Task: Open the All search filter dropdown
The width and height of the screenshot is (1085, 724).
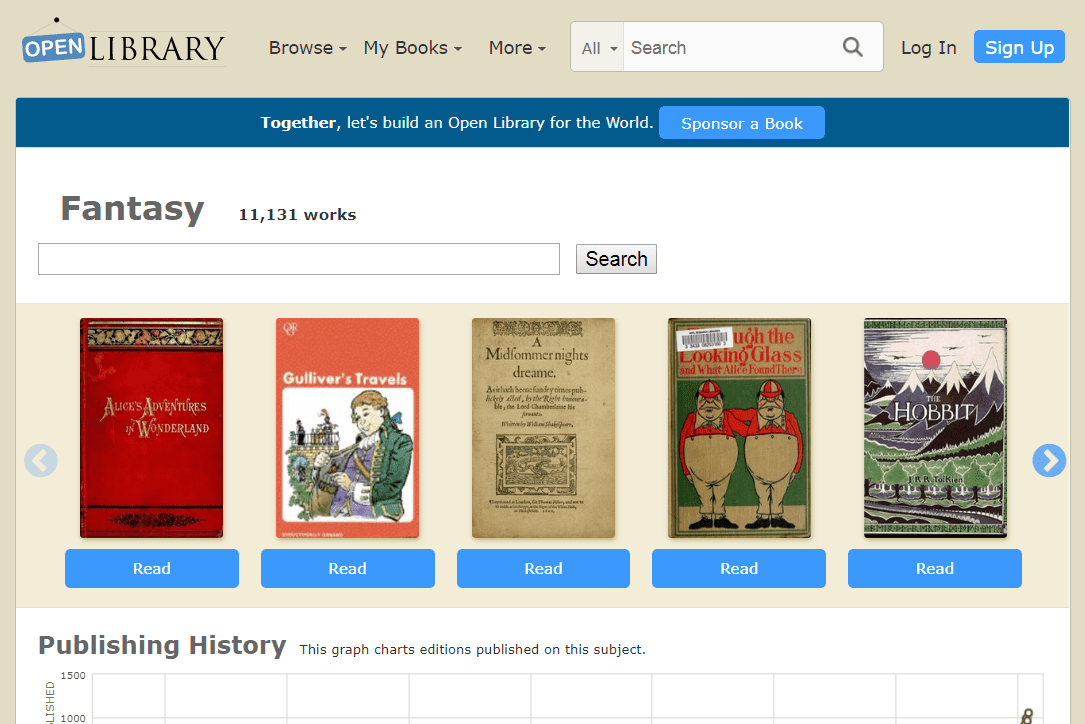Action: tap(598, 48)
